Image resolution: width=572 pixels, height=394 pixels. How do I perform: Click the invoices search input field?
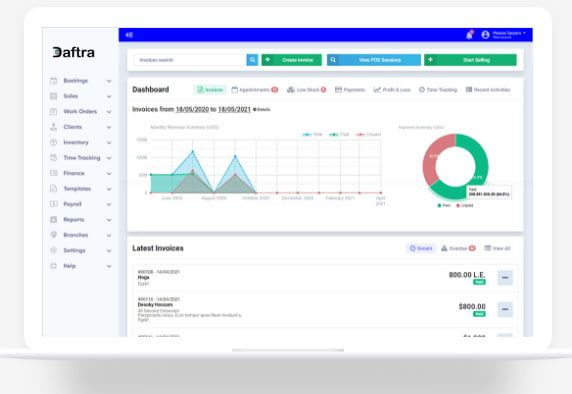coord(190,60)
